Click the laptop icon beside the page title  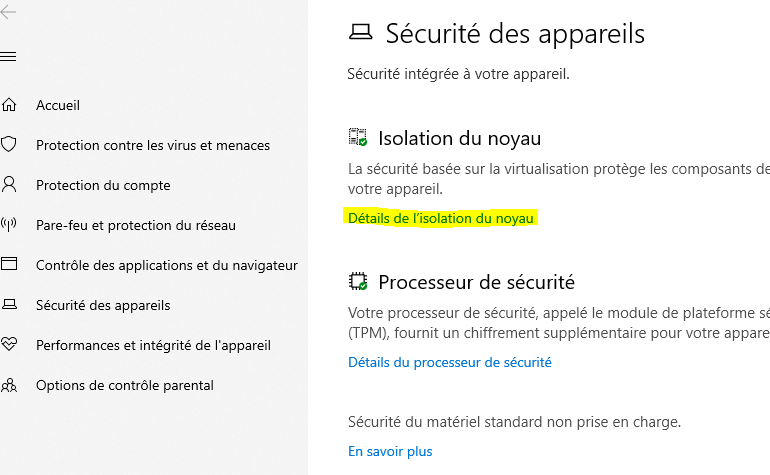(x=360, y=34)
